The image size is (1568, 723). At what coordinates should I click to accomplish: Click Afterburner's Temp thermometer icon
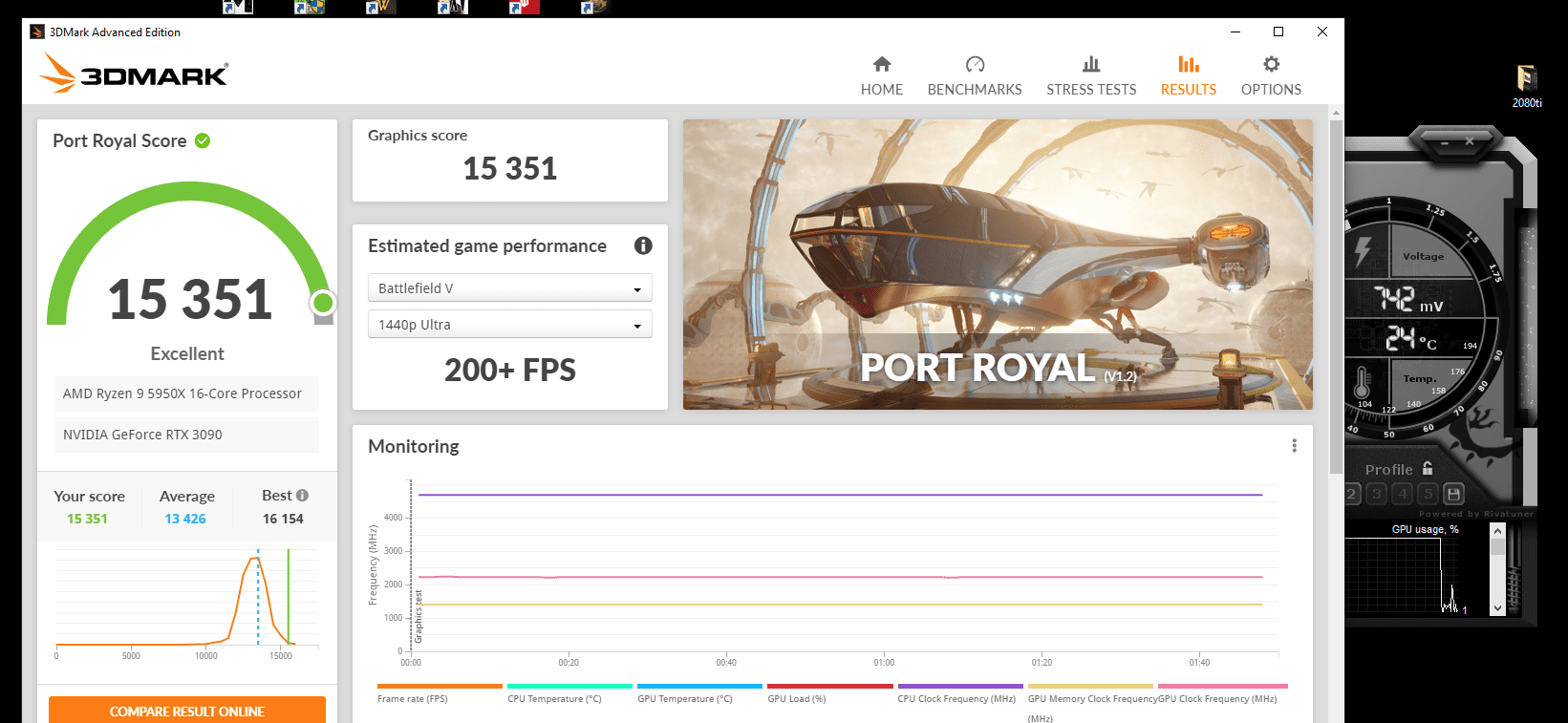(1362, 383)
